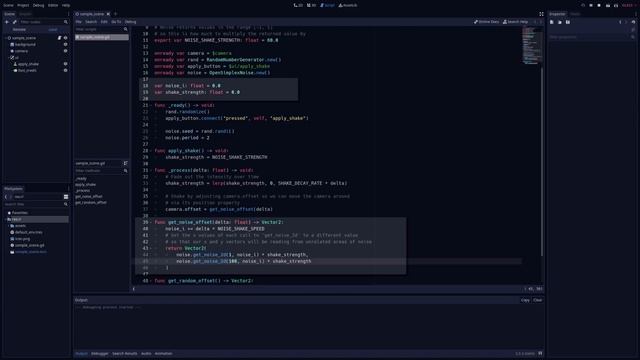Open the Project menu
Screen dimensions: 640x360
pos(23,5)
